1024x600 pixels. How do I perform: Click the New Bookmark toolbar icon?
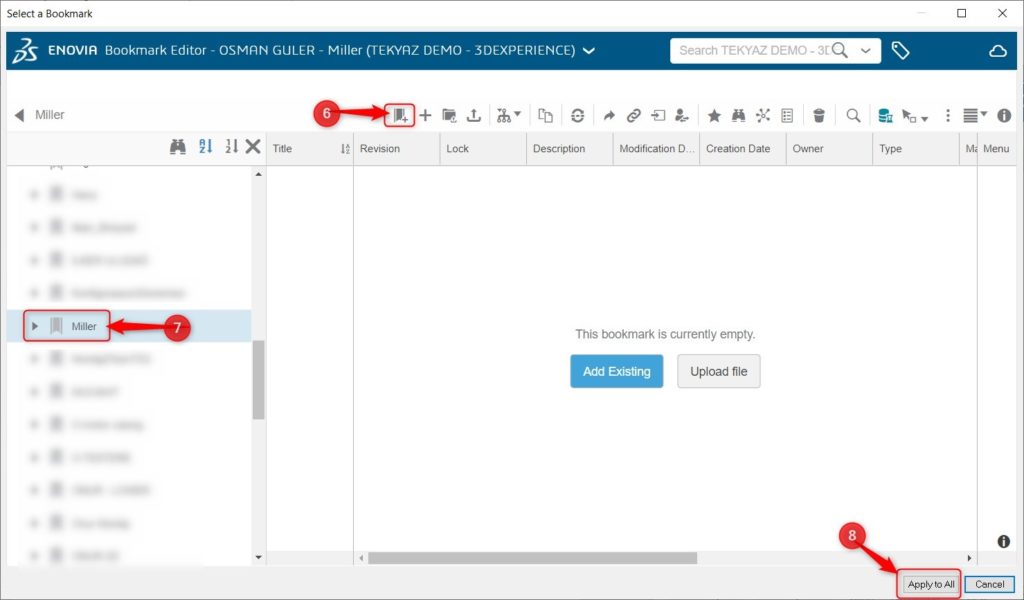[400, 116]
